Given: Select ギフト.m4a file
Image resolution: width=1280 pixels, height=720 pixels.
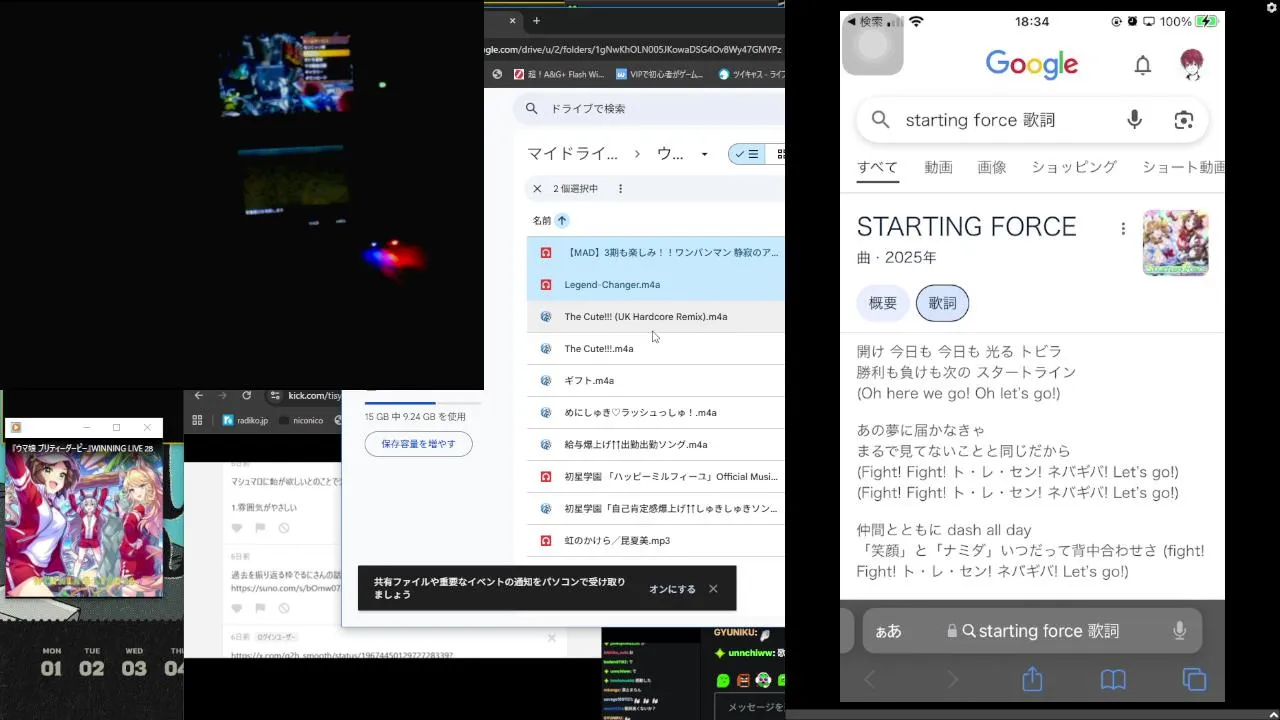Looking at the screenshot, I should click(655, 380).
